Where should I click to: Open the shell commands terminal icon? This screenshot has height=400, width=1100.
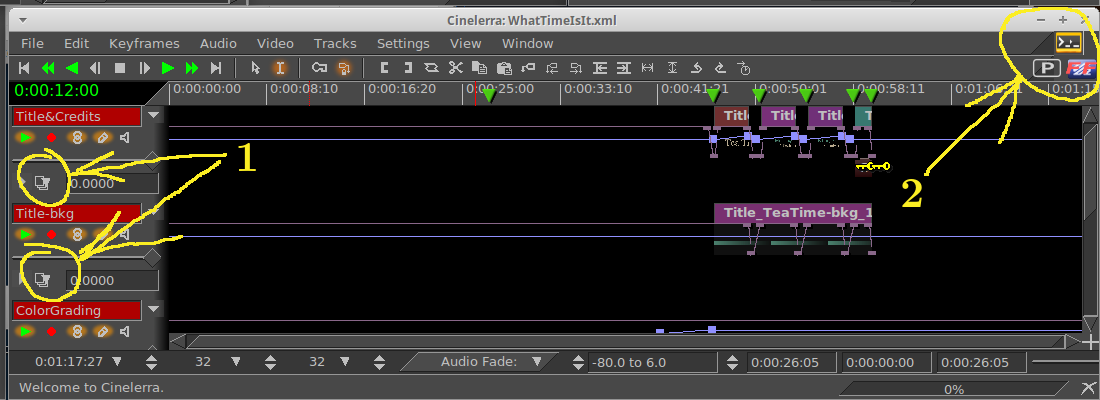click(1069, 42)
